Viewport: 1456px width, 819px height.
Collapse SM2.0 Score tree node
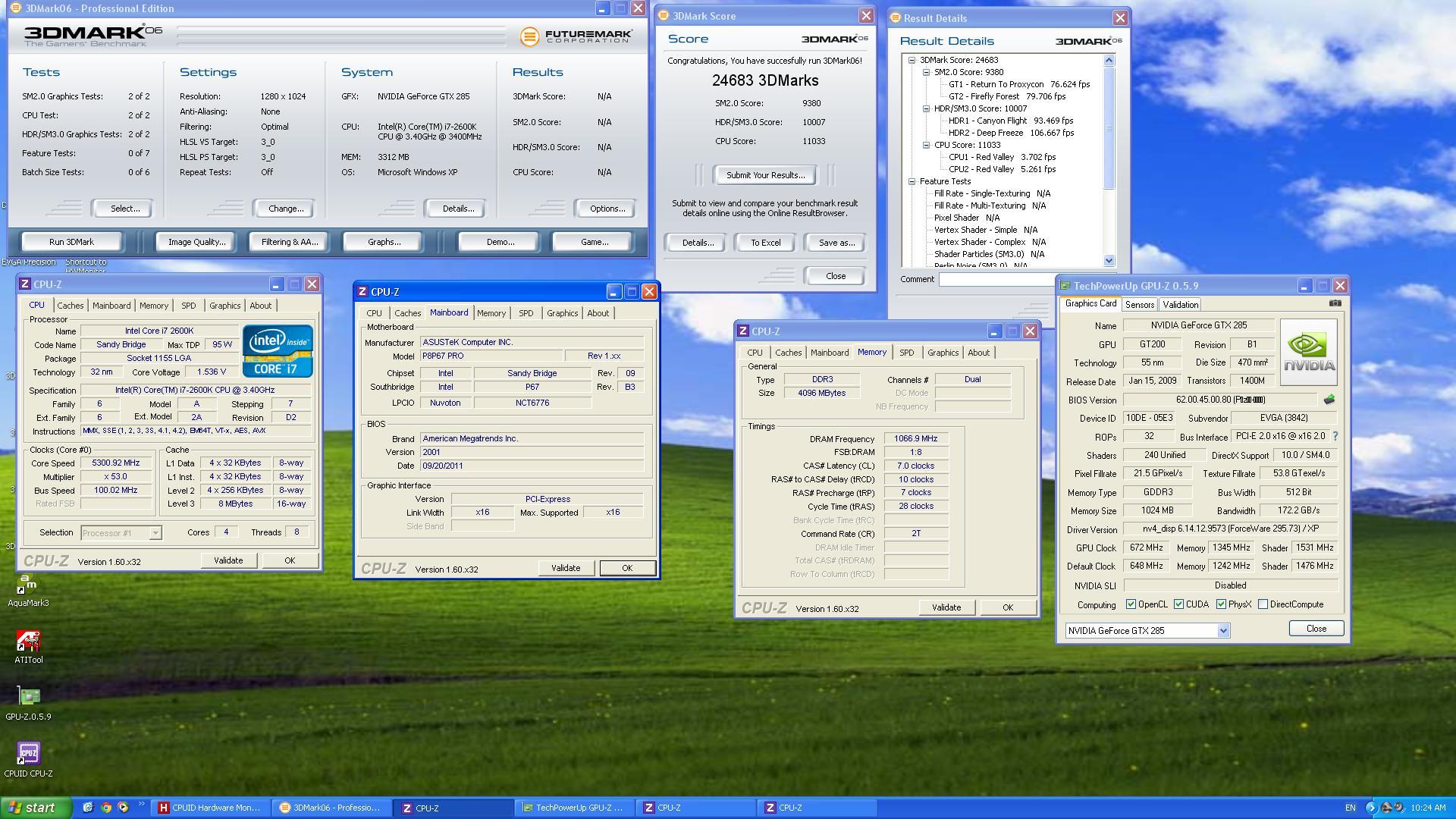927,72
